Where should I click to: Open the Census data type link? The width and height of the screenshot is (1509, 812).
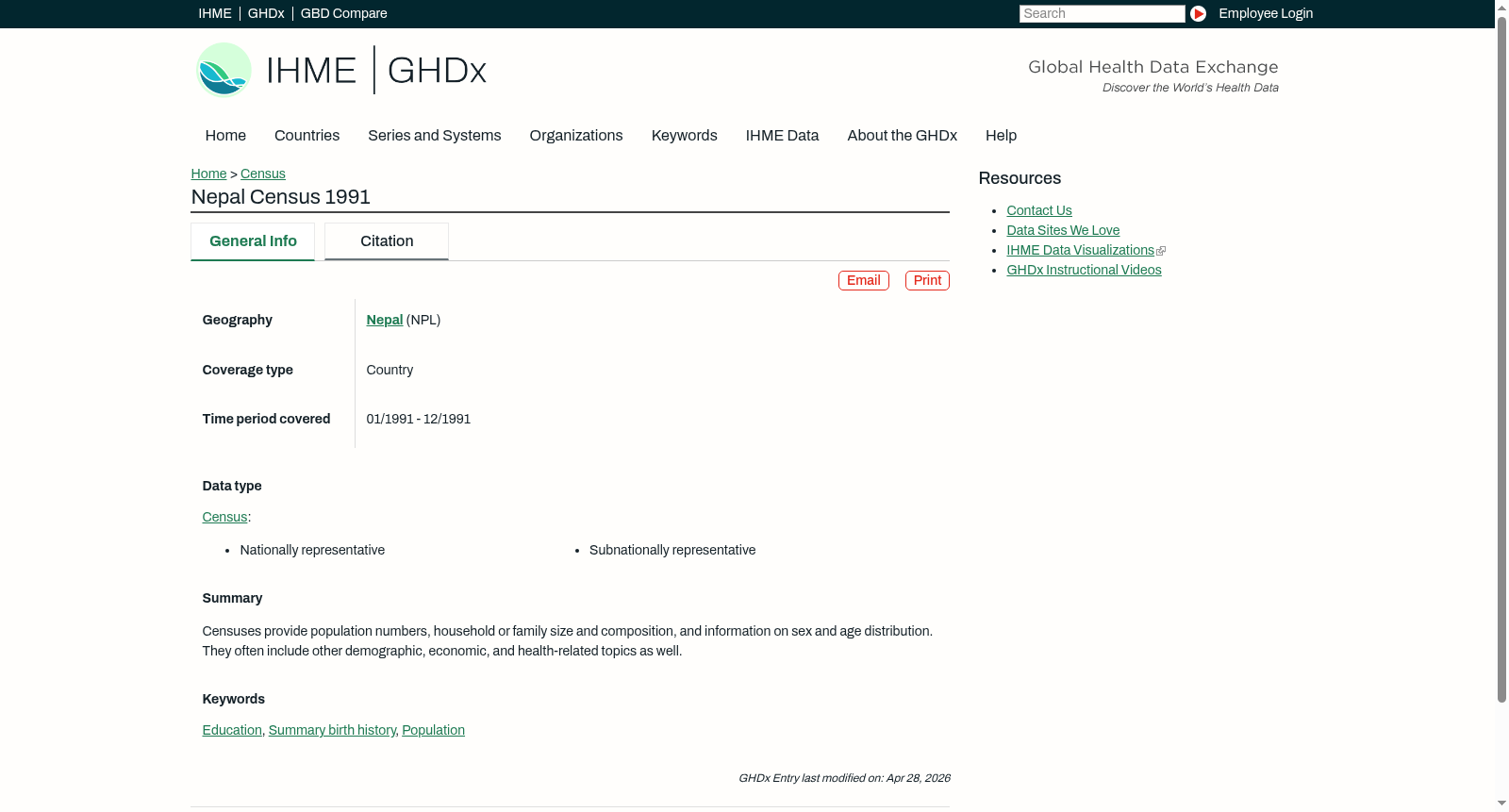224,517
